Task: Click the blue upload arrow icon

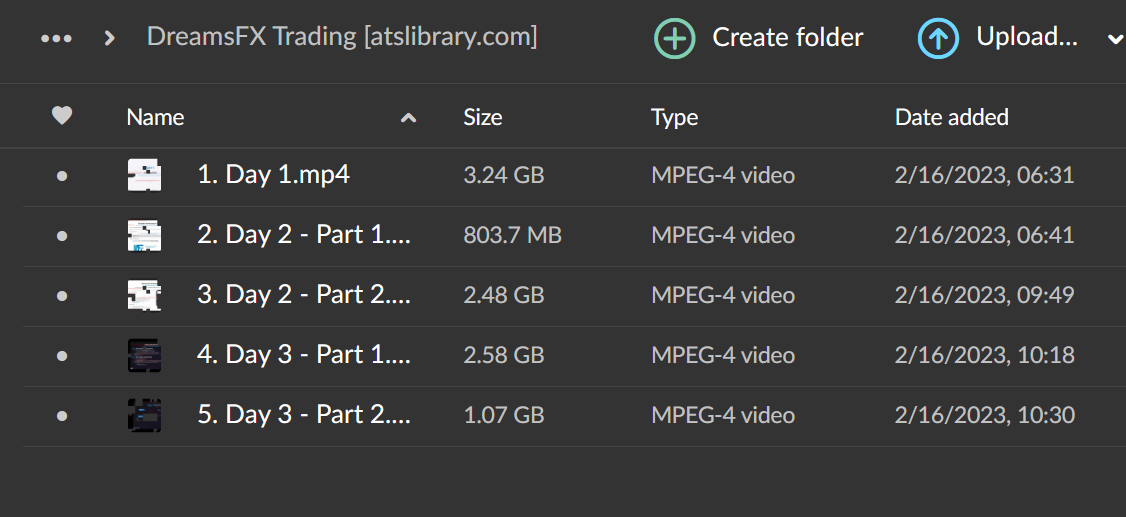Action: click(x=938, y=38)
